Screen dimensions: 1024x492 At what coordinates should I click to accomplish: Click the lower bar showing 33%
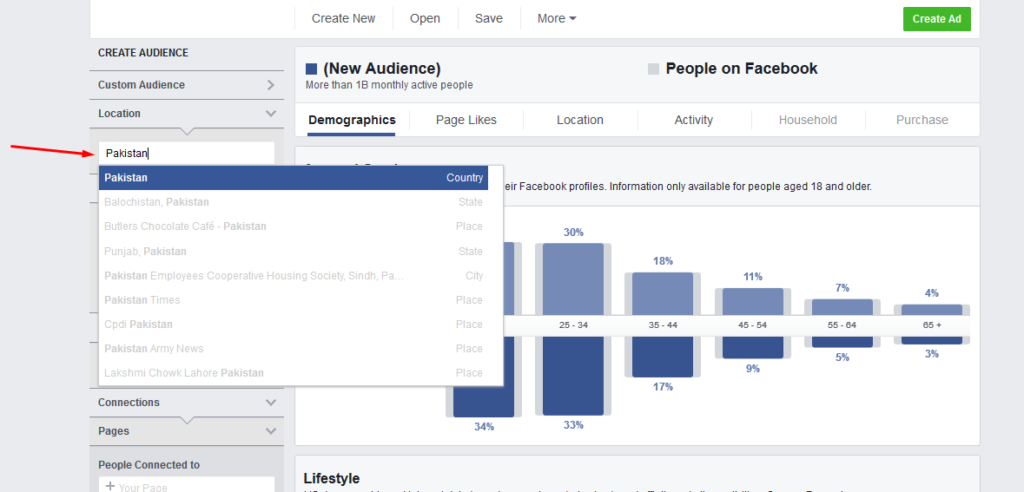point(573,374)
